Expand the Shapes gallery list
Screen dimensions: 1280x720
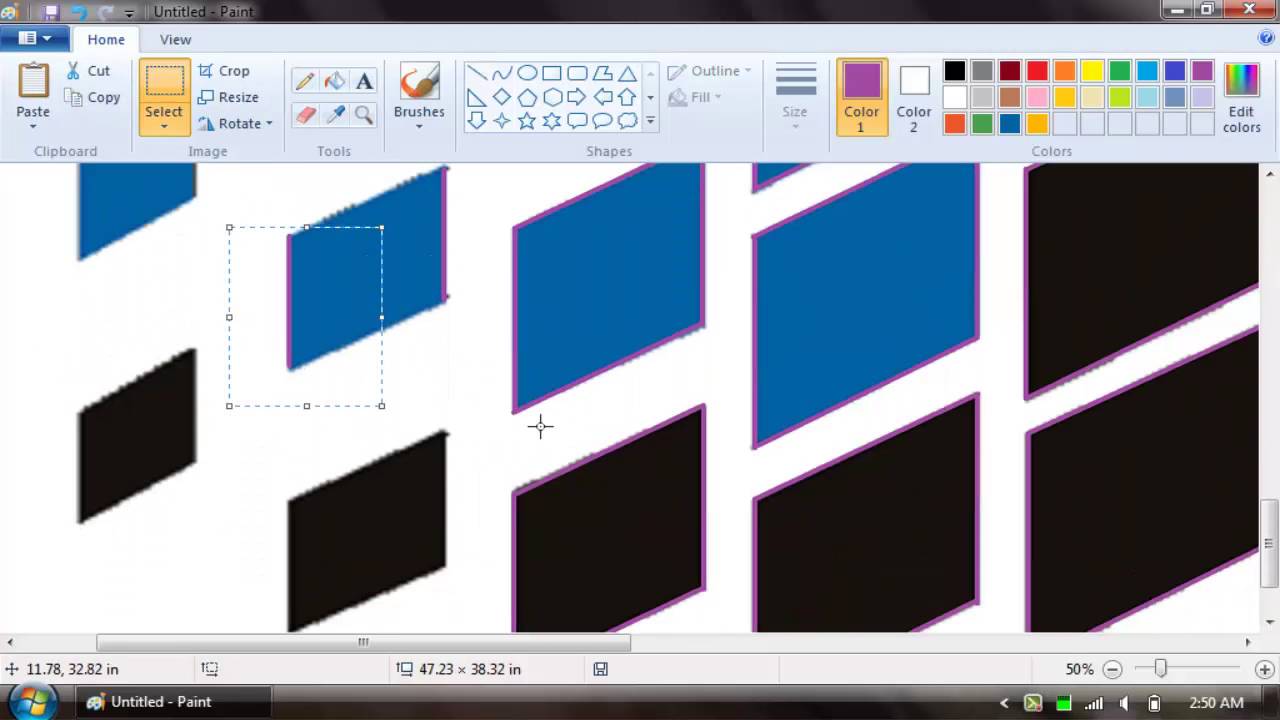point(650,121)
